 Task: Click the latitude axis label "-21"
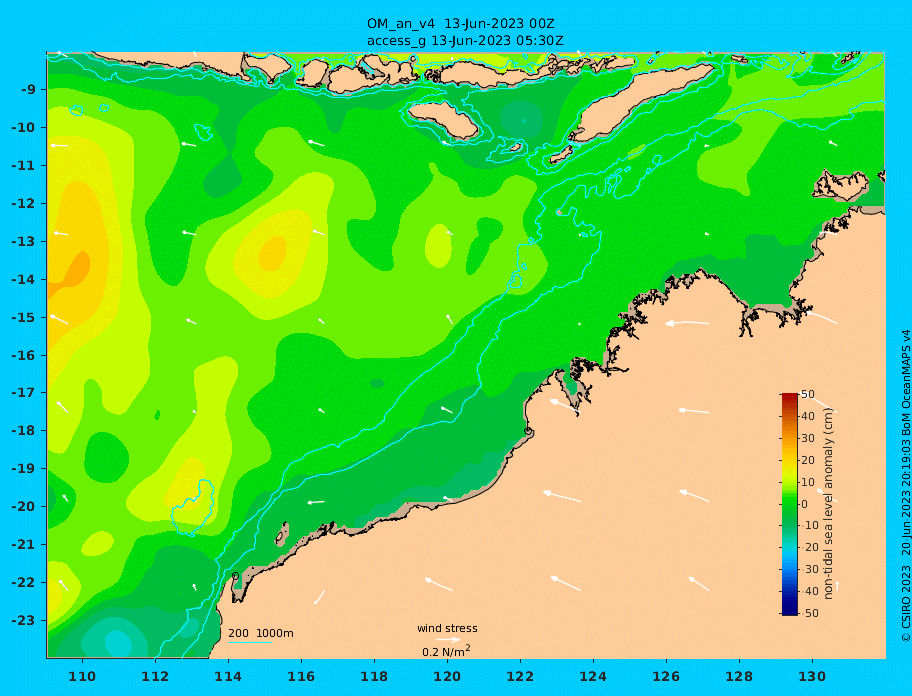24,545
